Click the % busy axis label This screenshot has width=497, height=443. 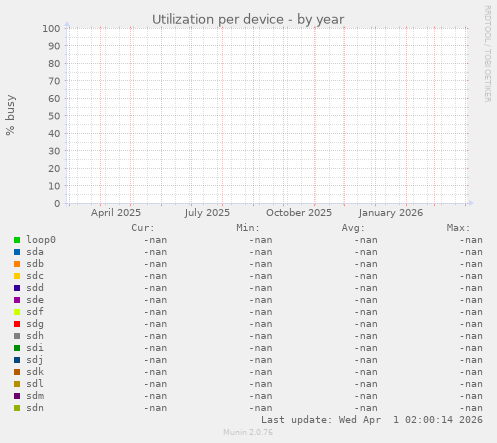(x=10, y=115)
